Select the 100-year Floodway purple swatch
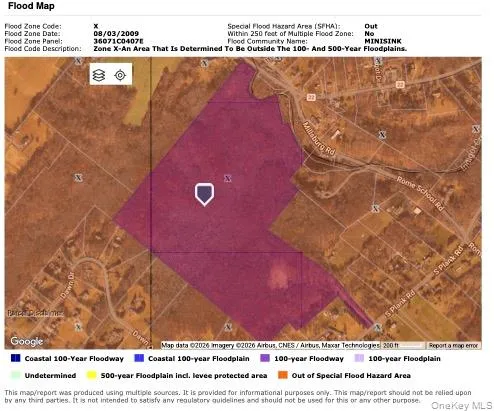 pos(265,358)
